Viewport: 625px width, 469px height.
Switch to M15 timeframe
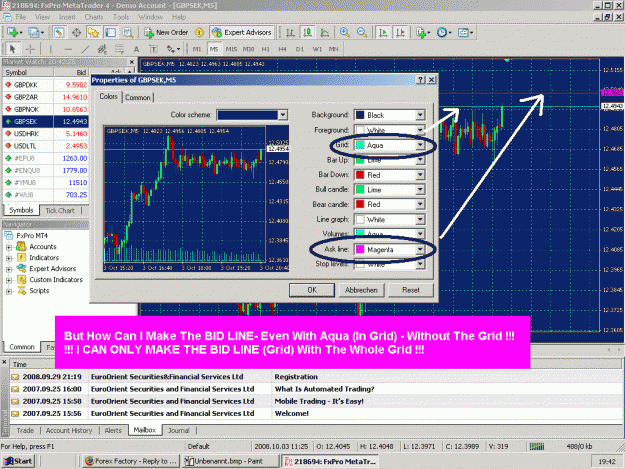point(231,49)
